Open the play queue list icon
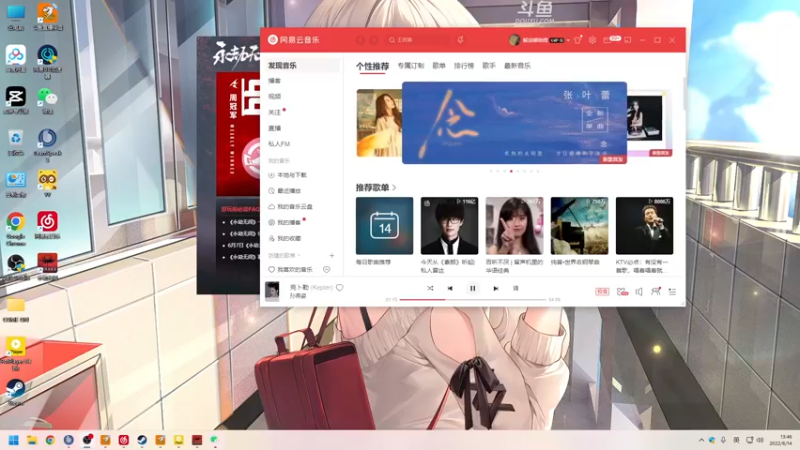The image size is (800, 450). (x=672, y=291)
